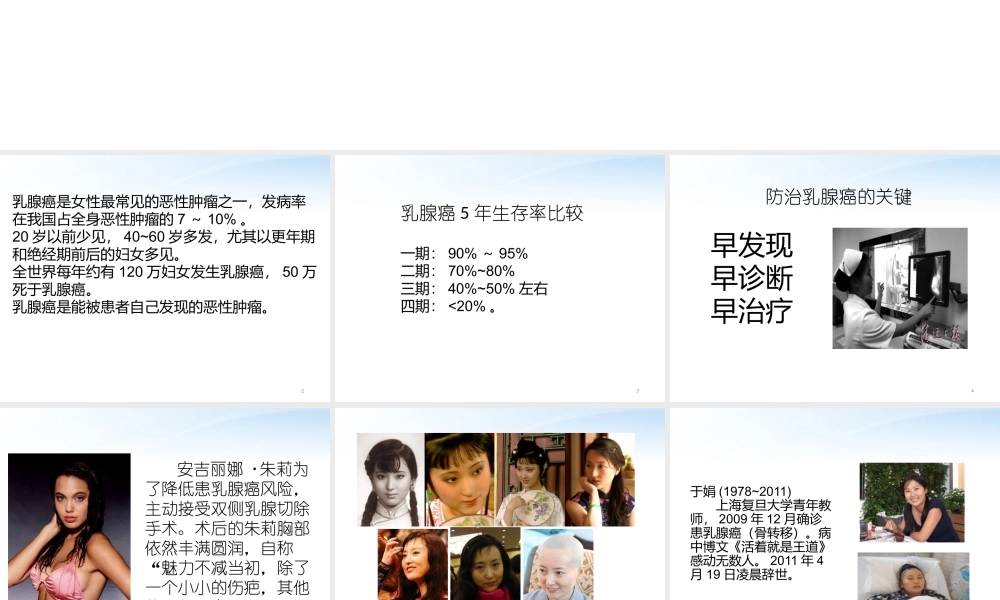The image size is (1000, 600).
Task: Select the nurse viewing mammogram photo
Action: (900, 288)
